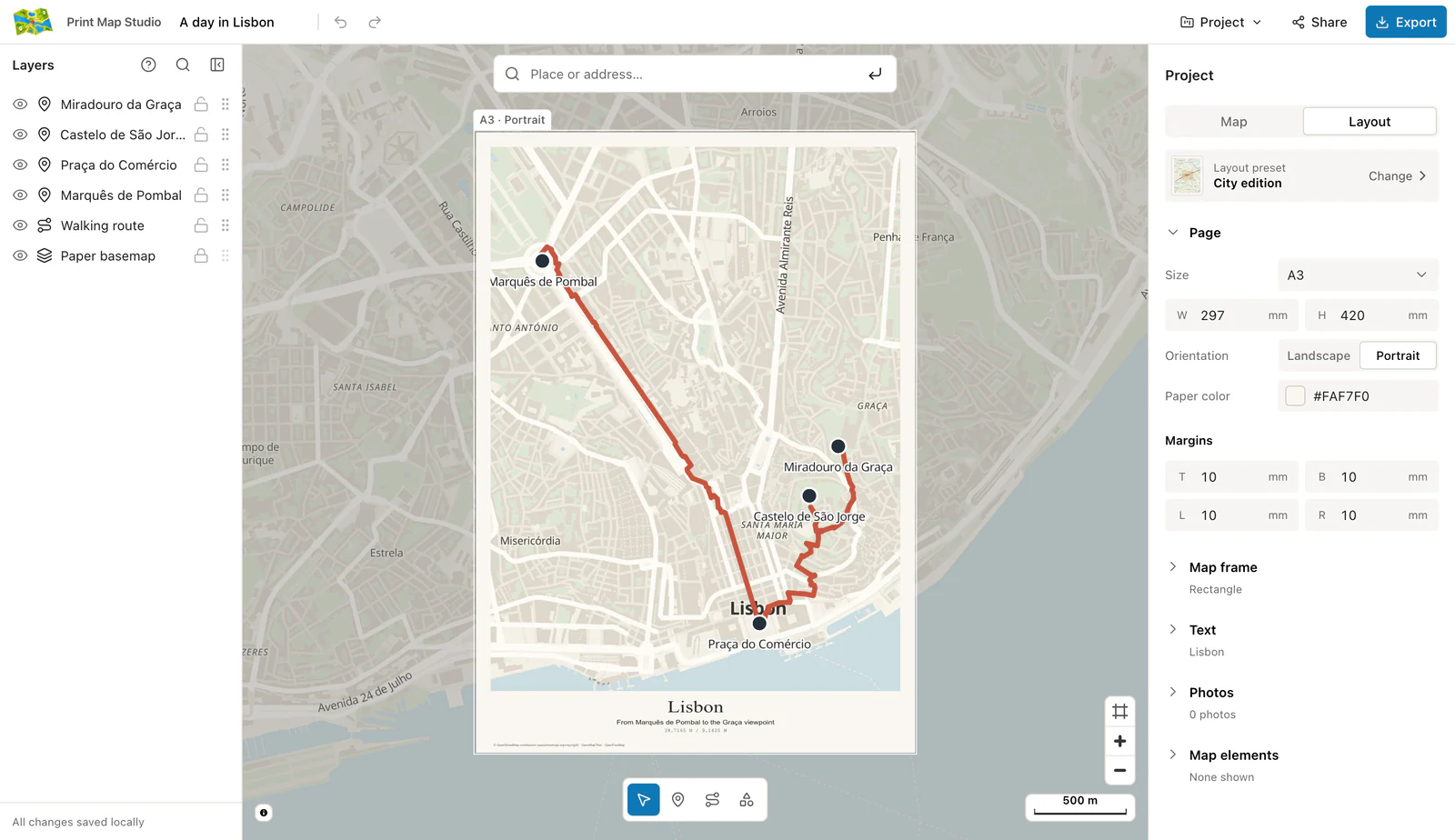Image resolution: width=1455 pixels, height=840 pixels.
Task: Switch to the Layout tab
Action: tap(1370, 122)
